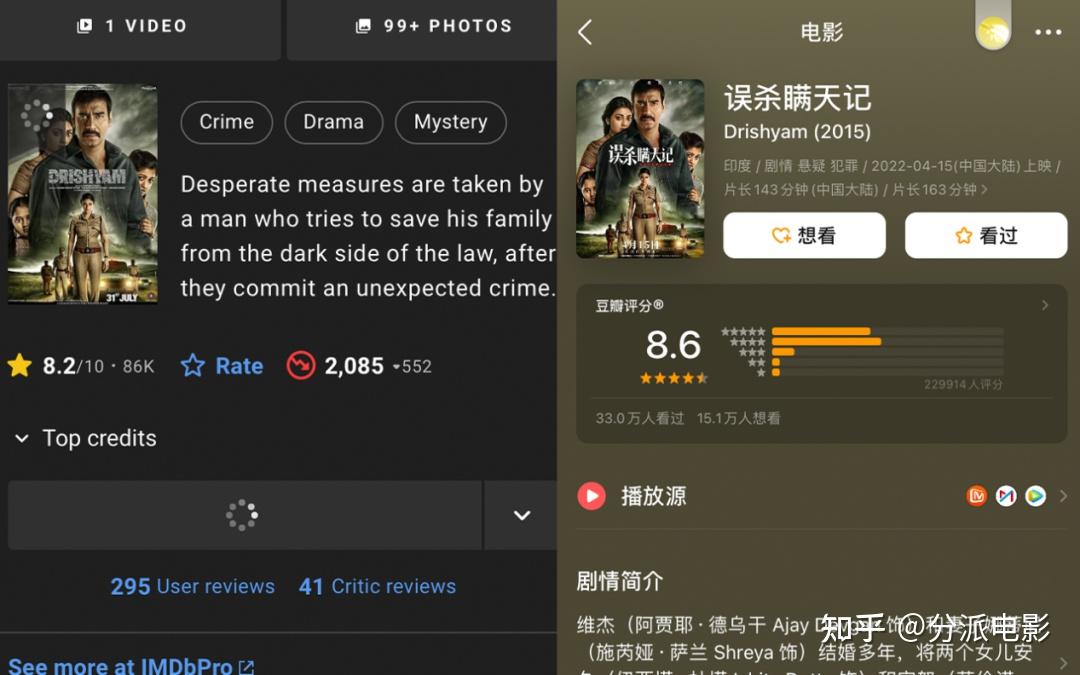The height and width of the screenshot is (675, 1080).
Task: Expand the 豆瓣评分 rating details arrow
Action: pos(1045,305)
